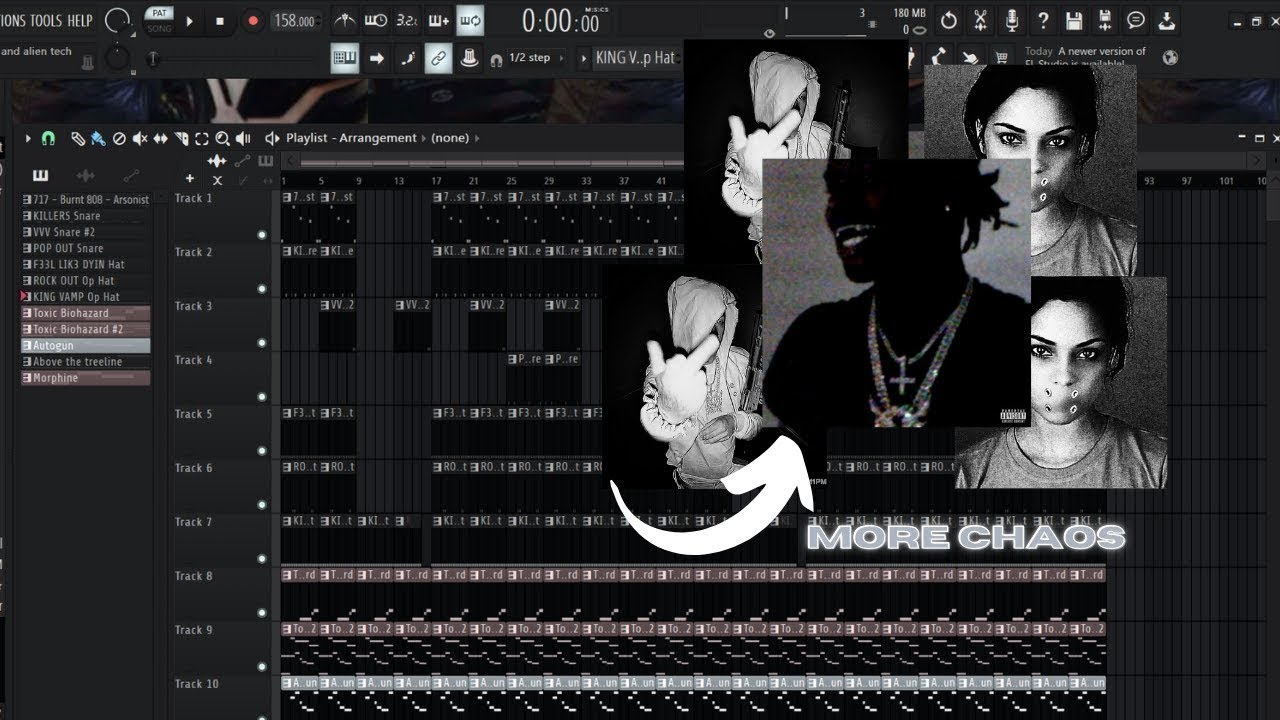Viewport: 1280px width, 720px height.
Task: Select the Slice tool in playlist
Action: click(x=181, y=138)
